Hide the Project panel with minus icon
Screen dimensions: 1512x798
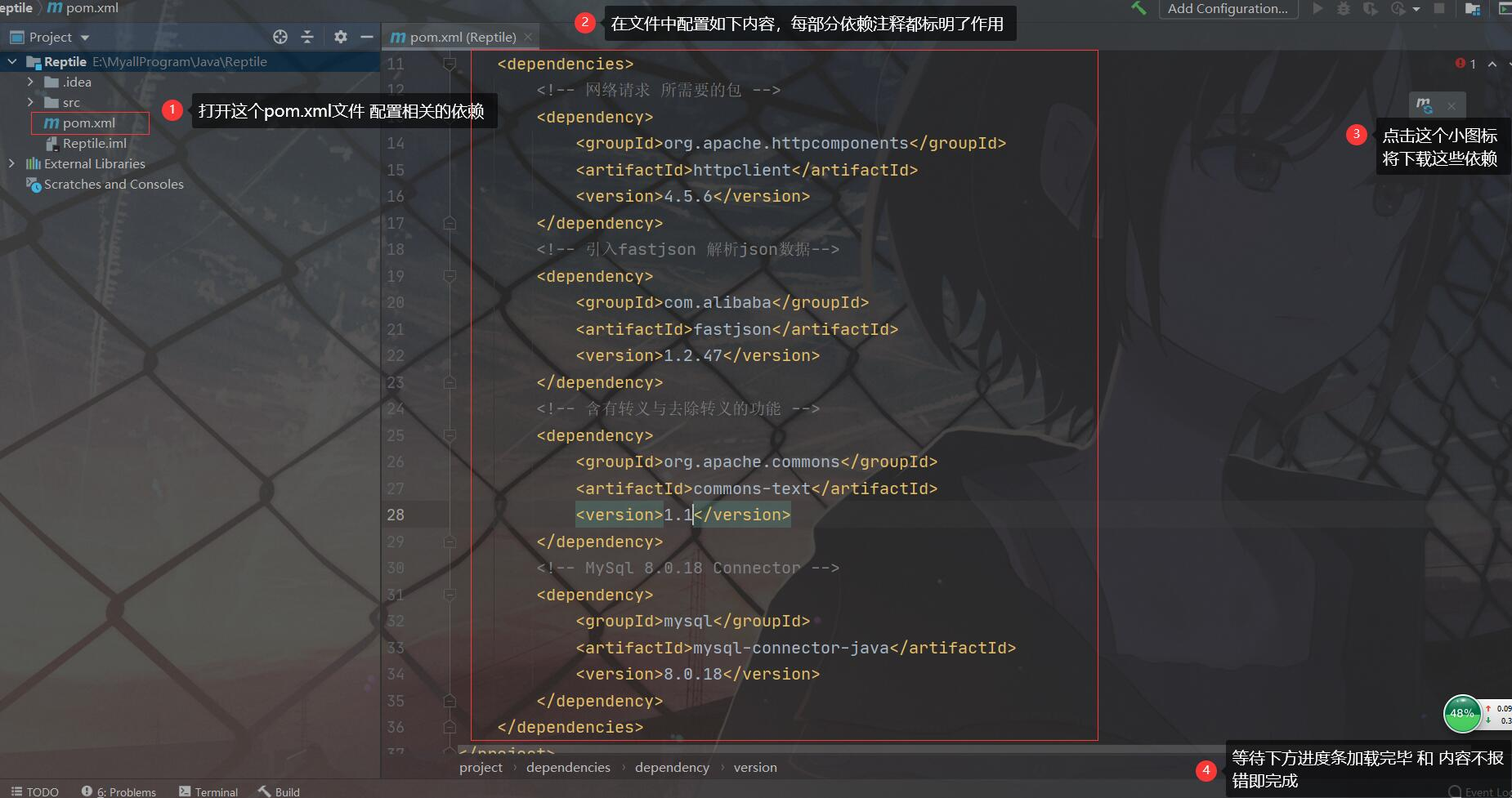(367, 37)
